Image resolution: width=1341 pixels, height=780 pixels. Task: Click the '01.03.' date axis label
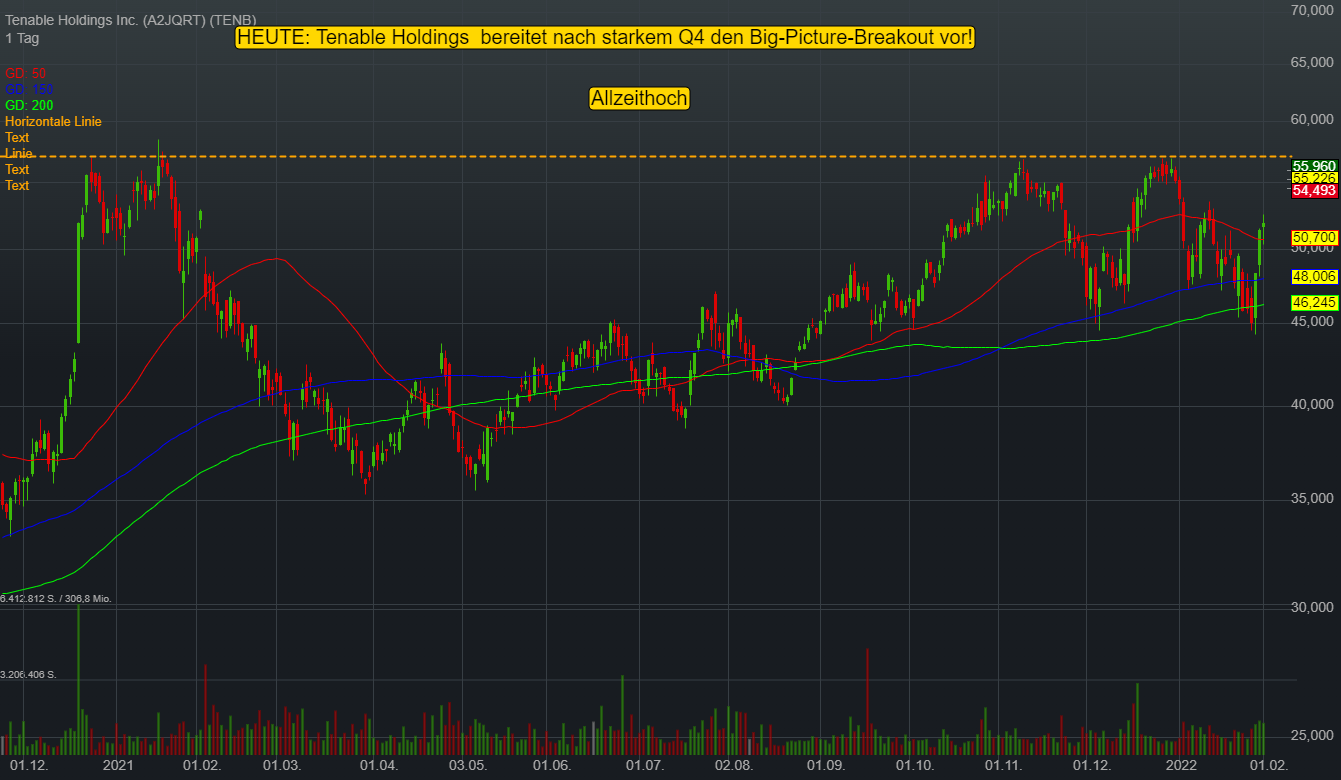(x=281, y=766)
